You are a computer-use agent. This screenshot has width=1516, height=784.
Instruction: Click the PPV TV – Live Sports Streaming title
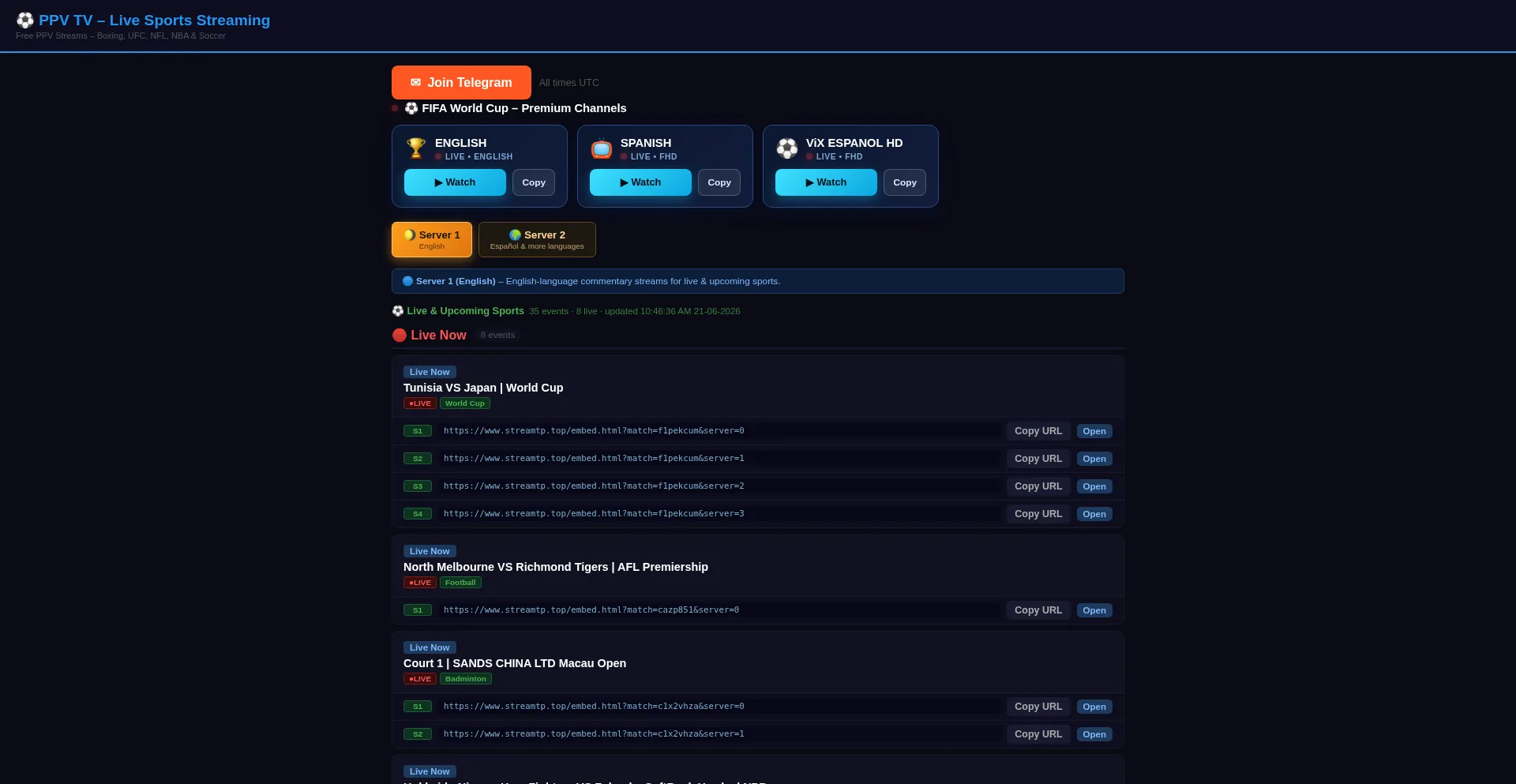click(154, 21)
